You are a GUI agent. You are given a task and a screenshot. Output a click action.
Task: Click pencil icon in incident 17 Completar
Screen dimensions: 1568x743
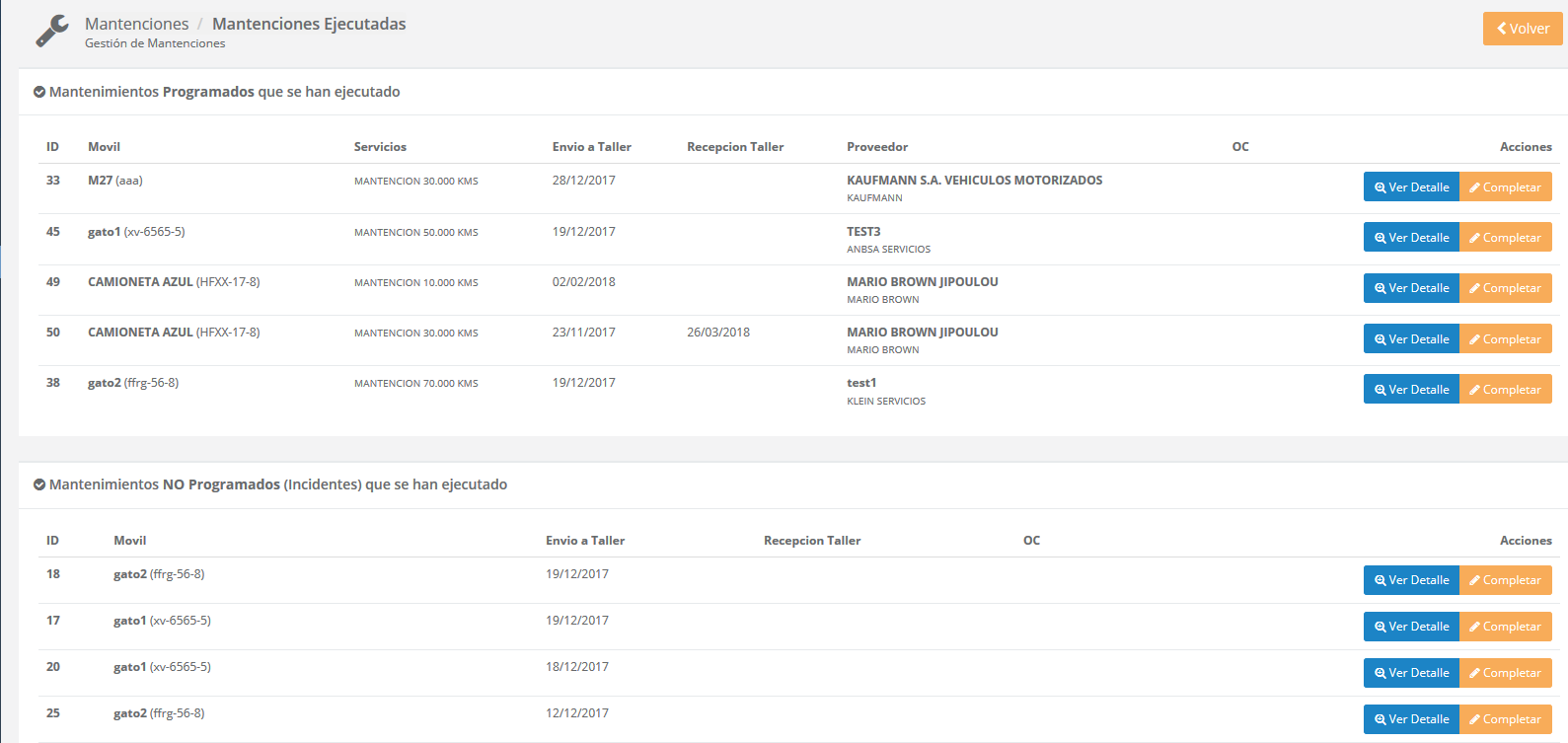point(1474,627)
